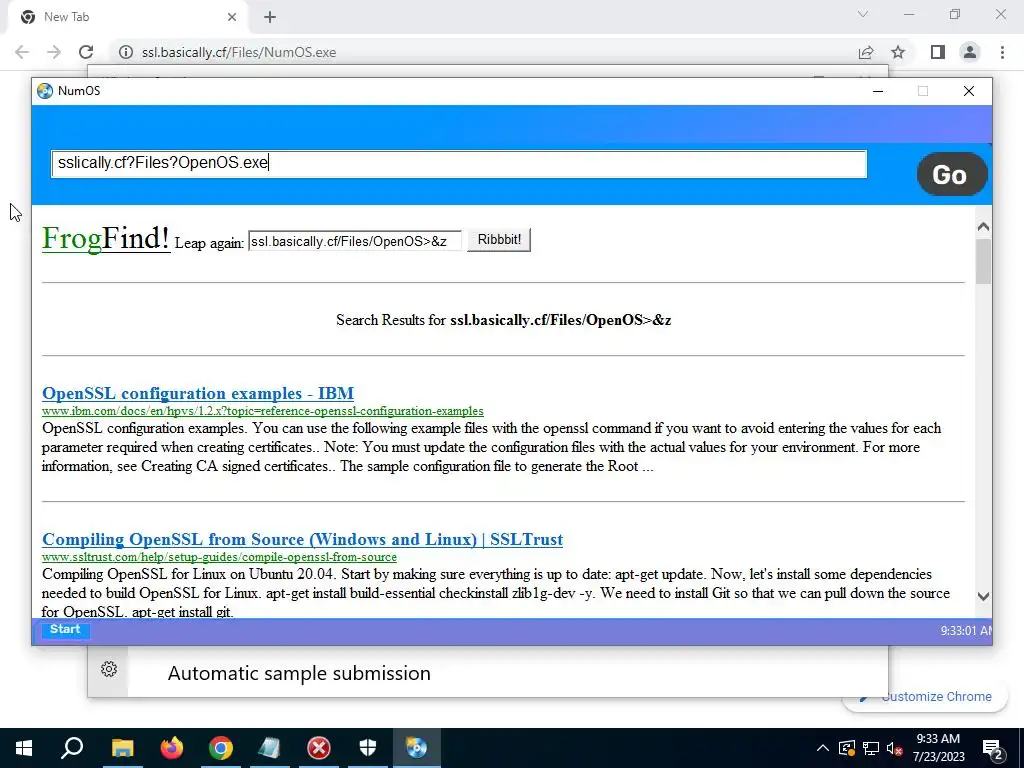
Task: Open the www.ibm.com docs URL link
Action: click(x=263, y=411)
